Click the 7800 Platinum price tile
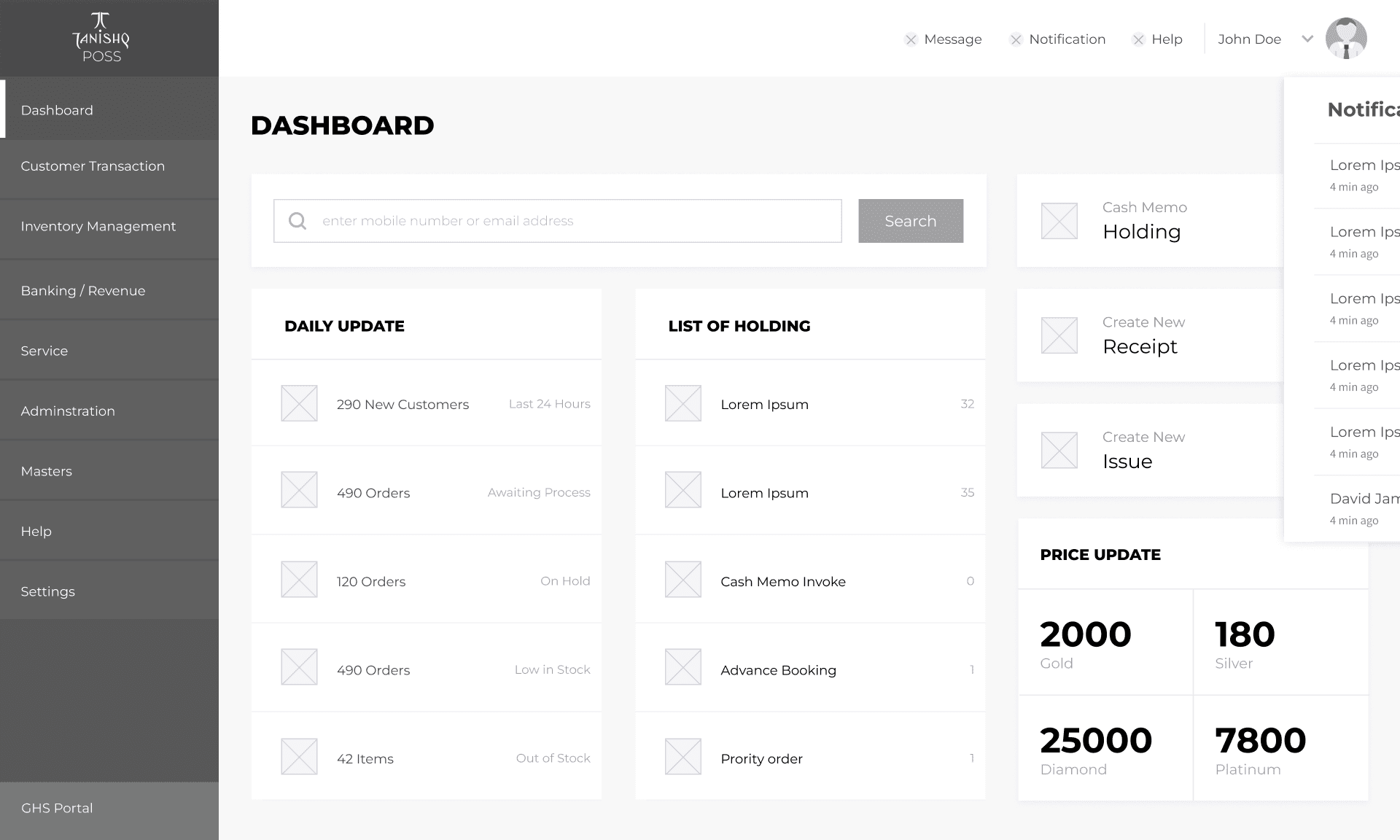 coord(1281,748)
